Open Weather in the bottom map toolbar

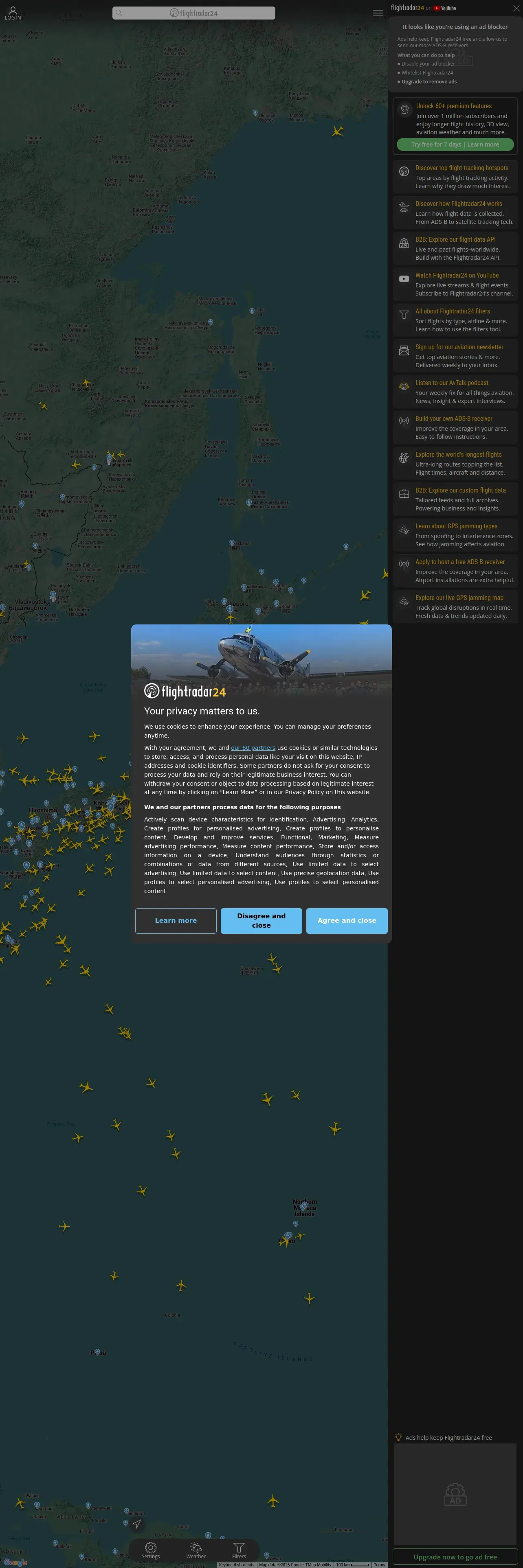[x=196, y=1550]
